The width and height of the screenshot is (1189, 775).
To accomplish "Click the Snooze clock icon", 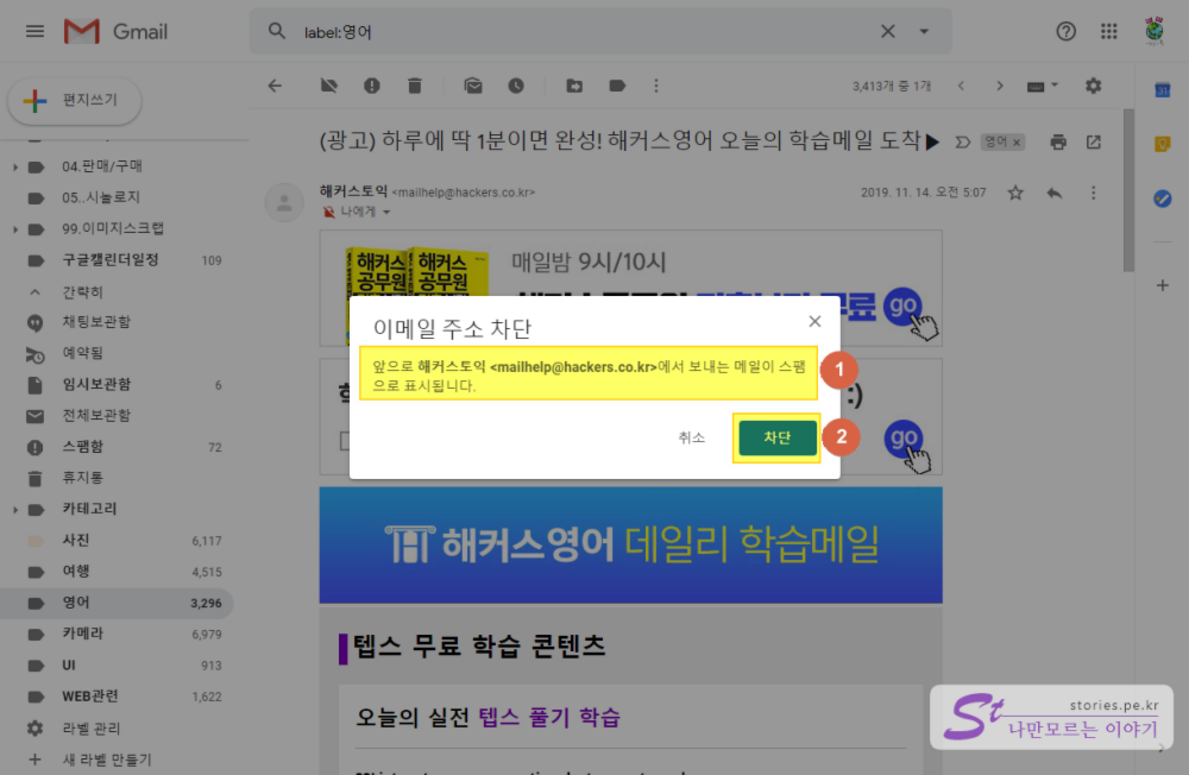I will pyautogui.click(x=516, y=86).
